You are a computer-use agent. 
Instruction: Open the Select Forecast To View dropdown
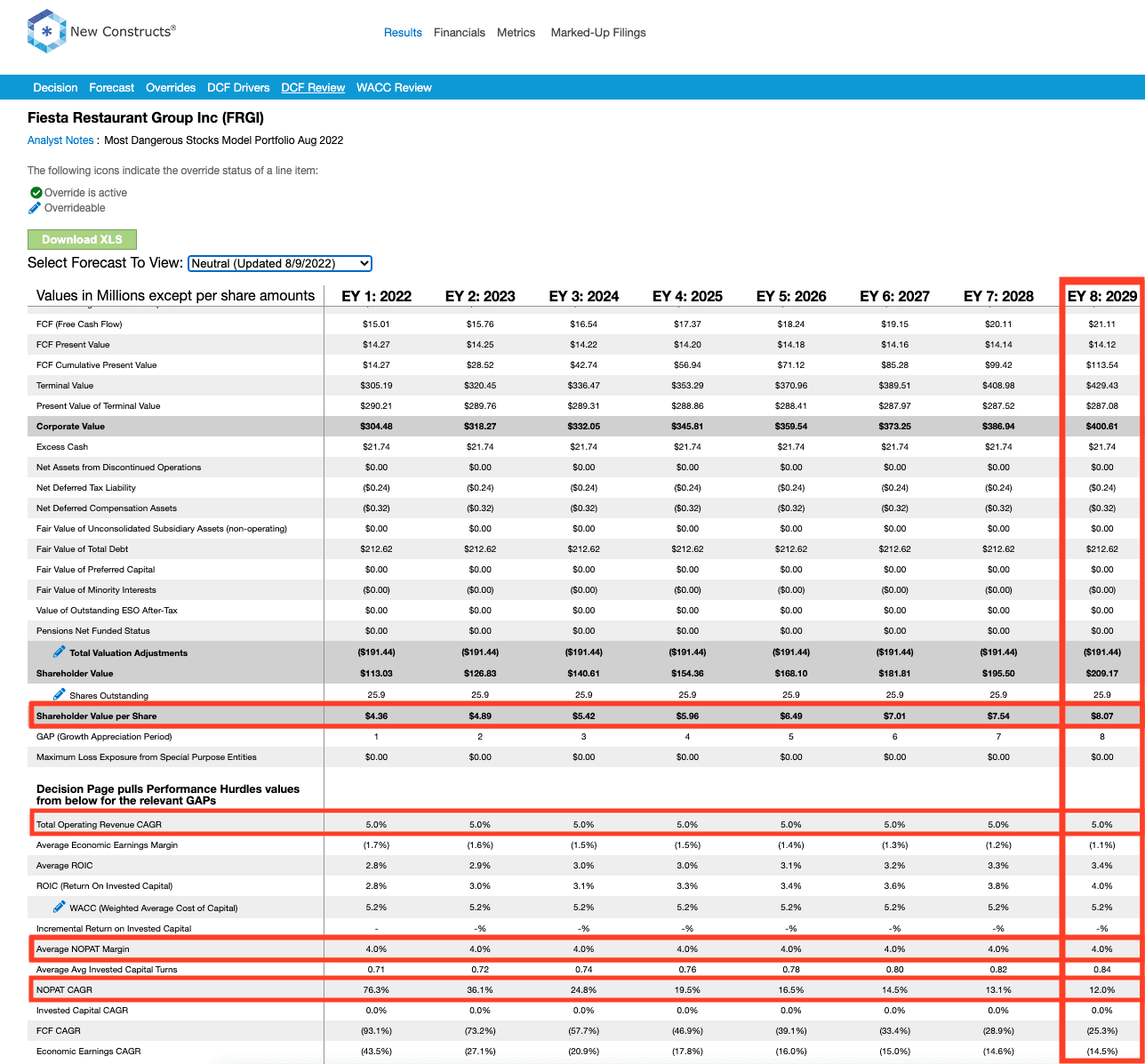coord(280,263)
